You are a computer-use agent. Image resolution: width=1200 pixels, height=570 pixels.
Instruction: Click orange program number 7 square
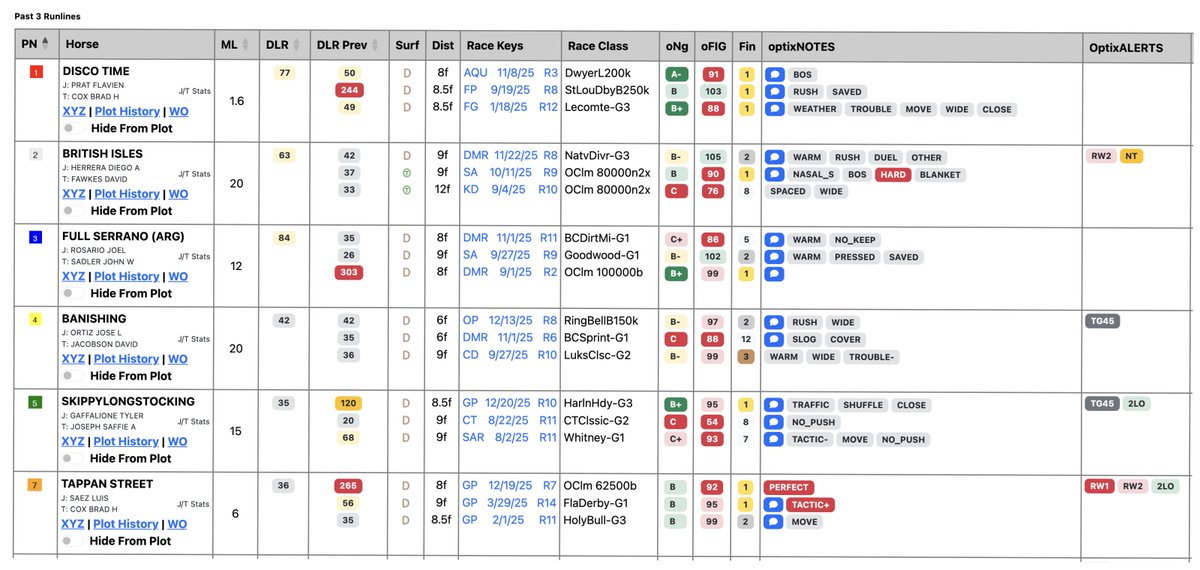[x=36, y=486]
